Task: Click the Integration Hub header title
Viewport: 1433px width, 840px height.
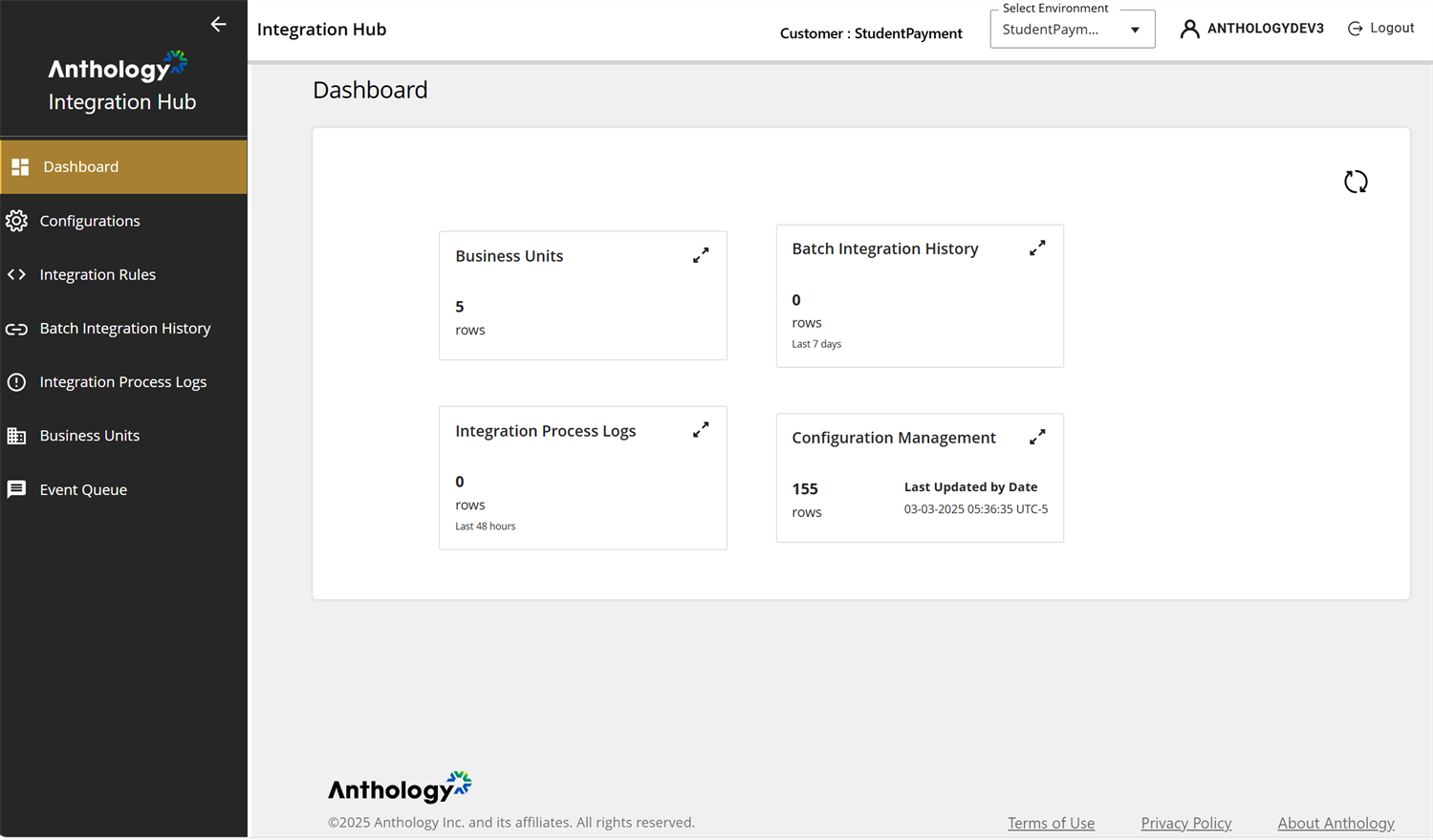Action: 321,30
